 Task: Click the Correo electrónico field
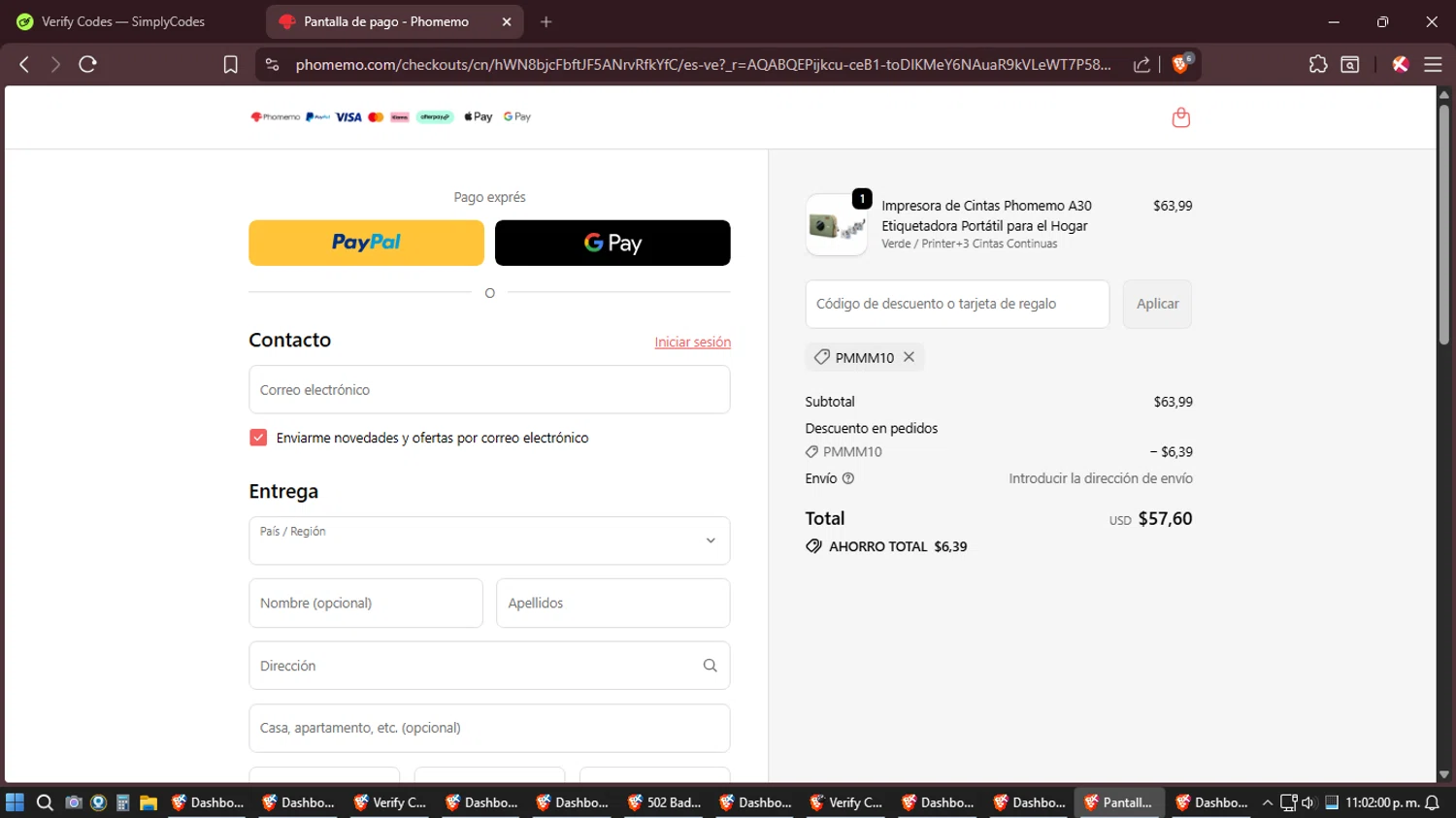(489, 389)
